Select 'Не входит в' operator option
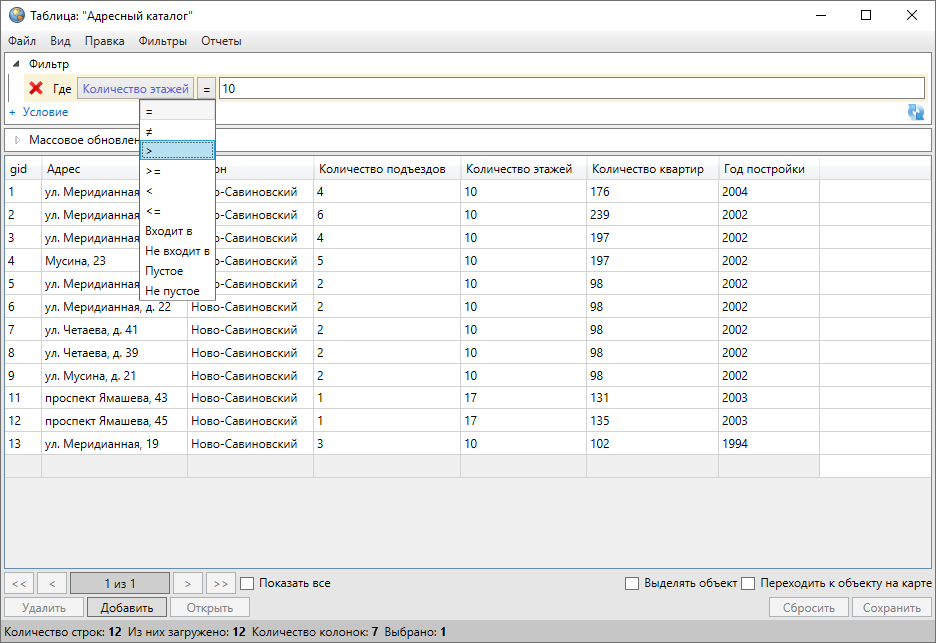The height and width of the screenshot is (643, 936). pos(177,251)
